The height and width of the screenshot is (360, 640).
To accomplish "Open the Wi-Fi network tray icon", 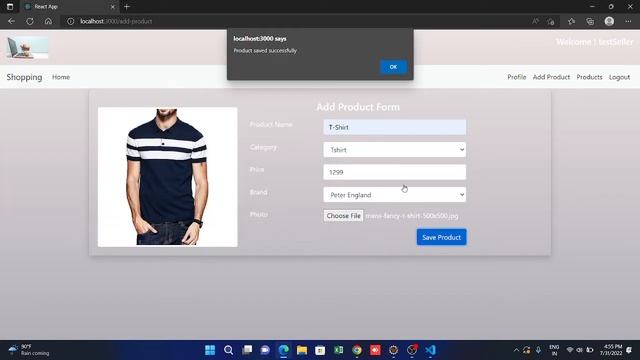I will tap(570, 350).
